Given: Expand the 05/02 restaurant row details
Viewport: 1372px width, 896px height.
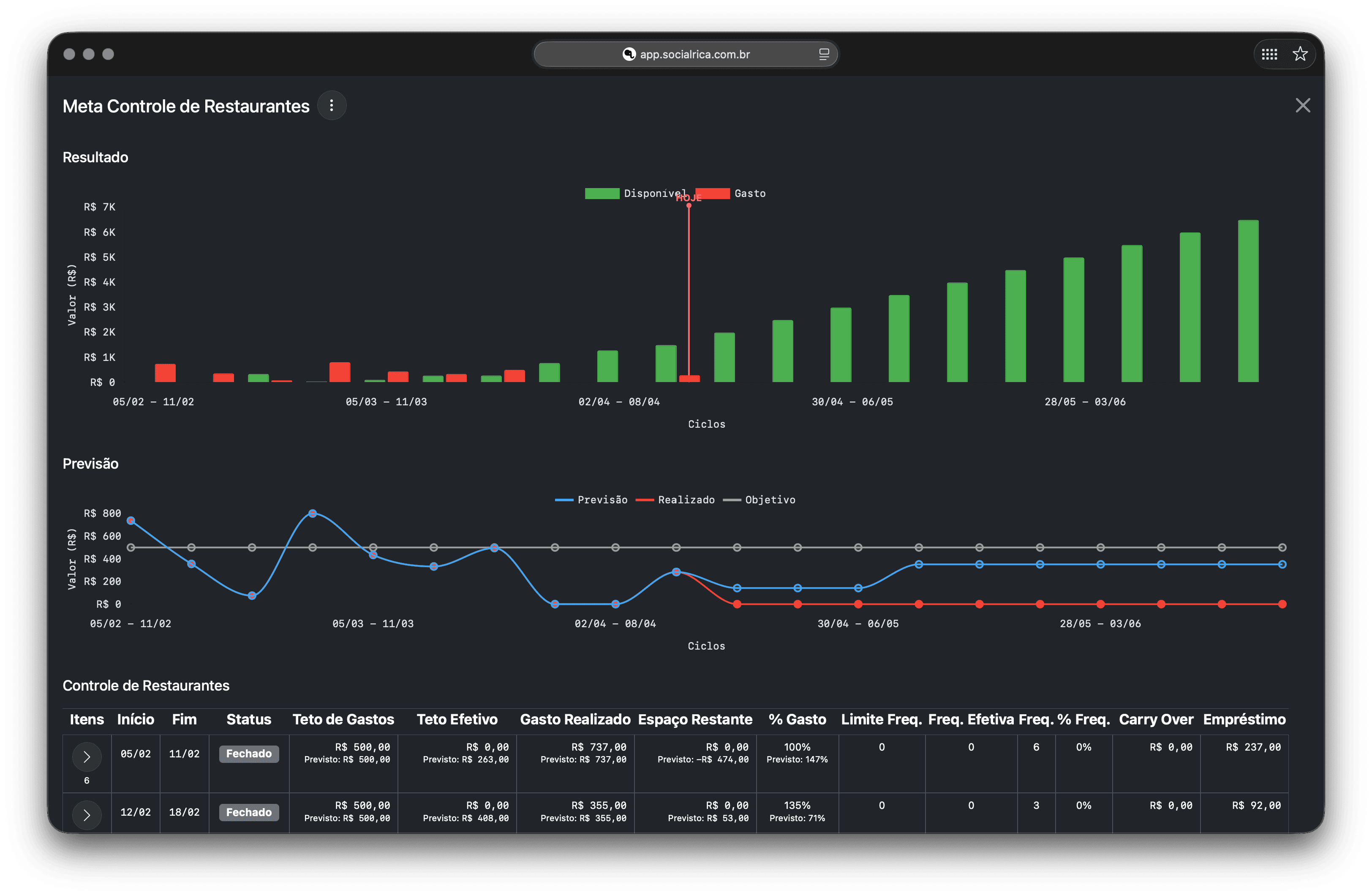Looking at the screenshot, I should point(87,757).
